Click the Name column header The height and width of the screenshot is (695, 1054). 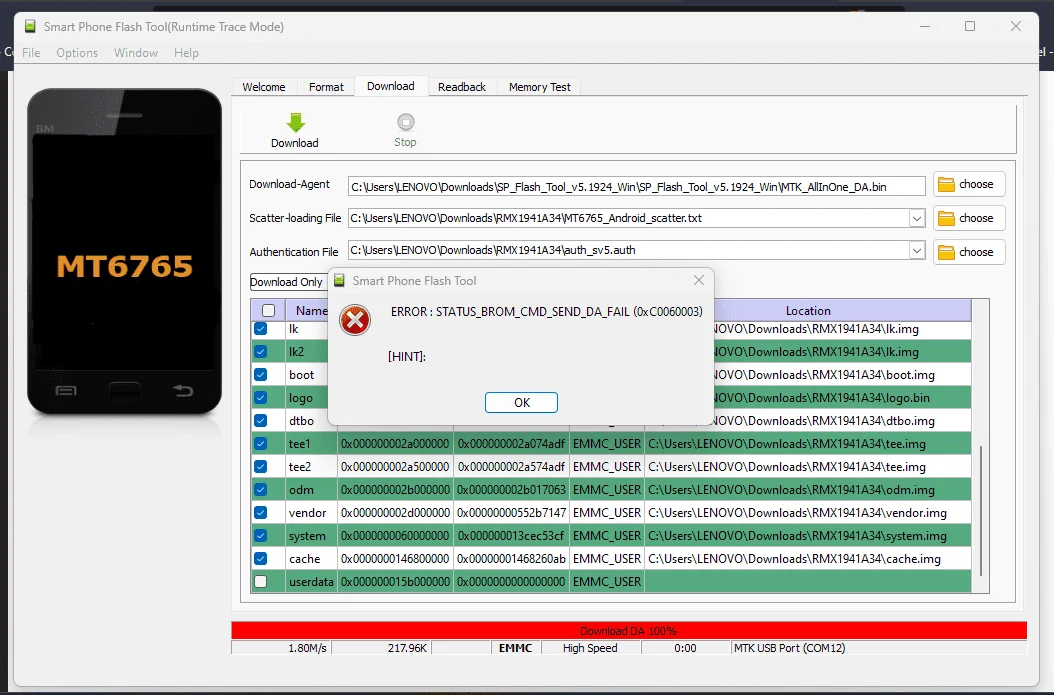coord(311,311)
